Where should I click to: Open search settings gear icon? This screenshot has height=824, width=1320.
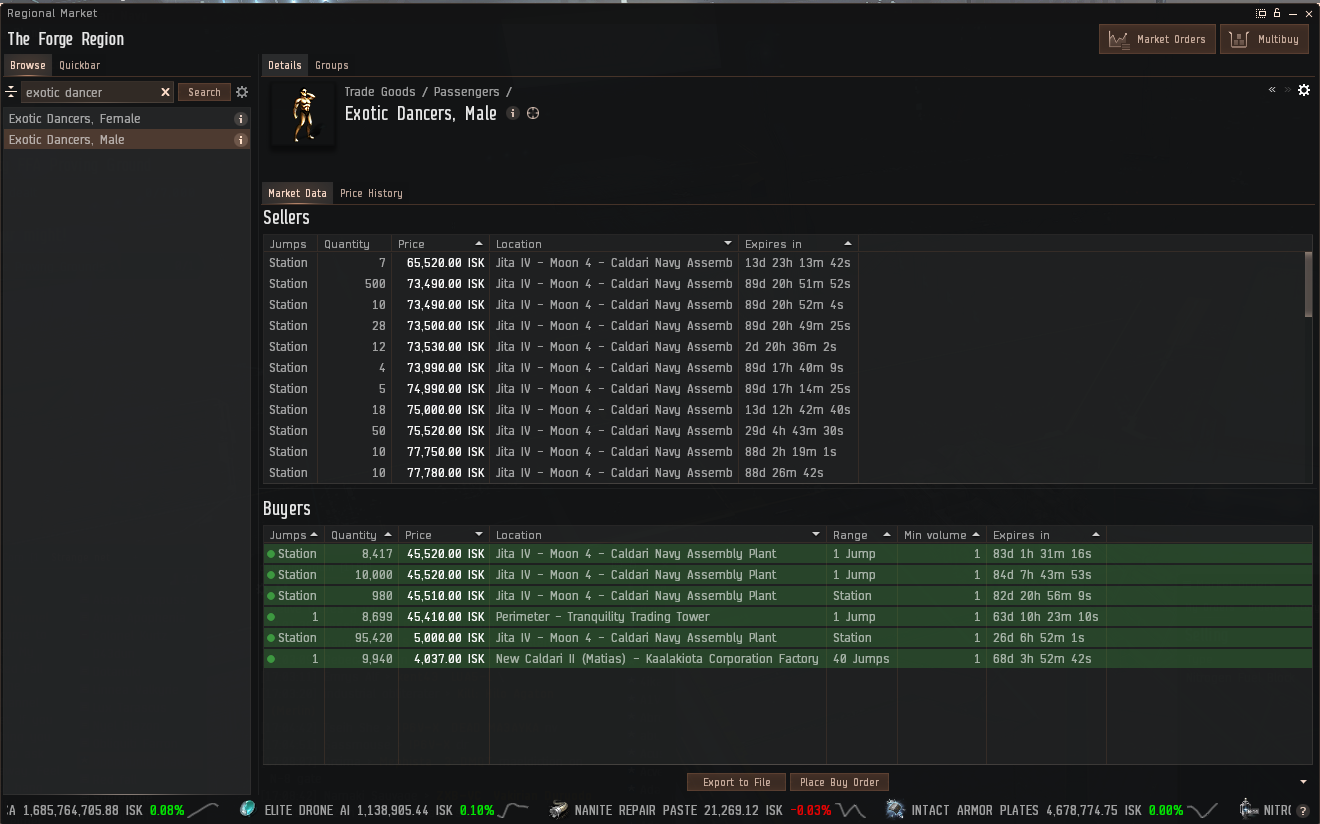click(241, 92)
